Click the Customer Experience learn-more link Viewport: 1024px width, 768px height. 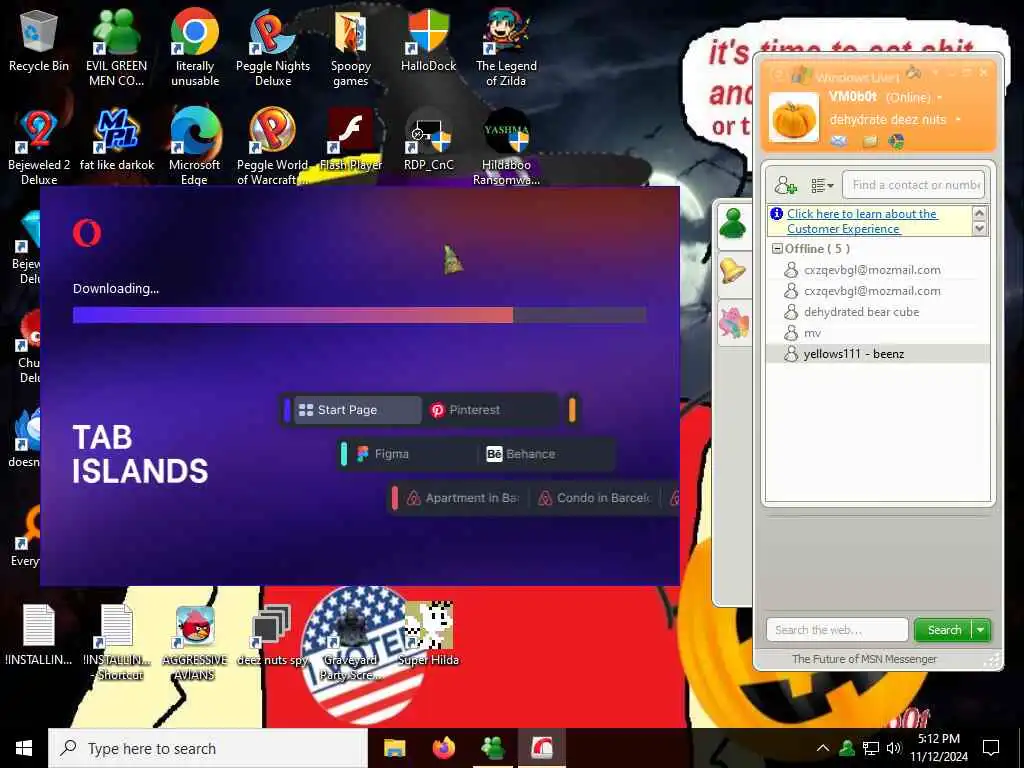tap(861, 221)
